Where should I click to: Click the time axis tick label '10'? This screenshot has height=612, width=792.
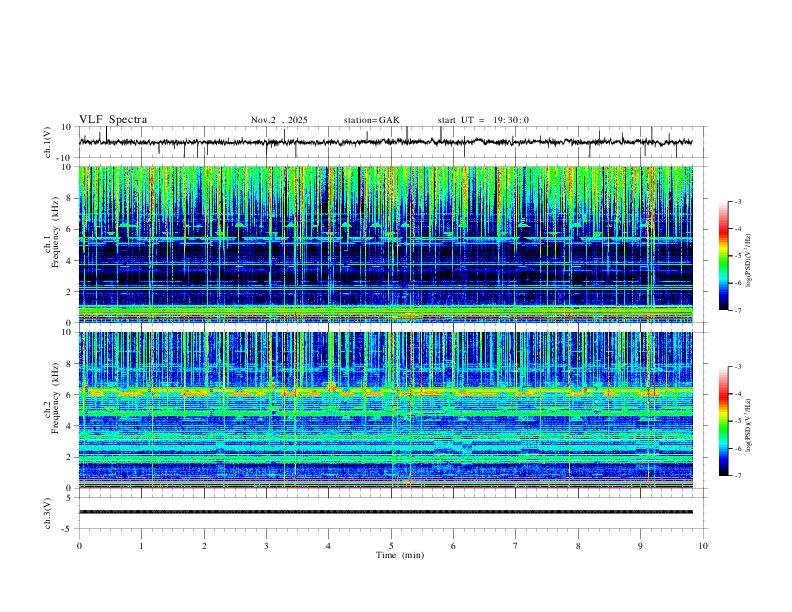tap(703, 546)
